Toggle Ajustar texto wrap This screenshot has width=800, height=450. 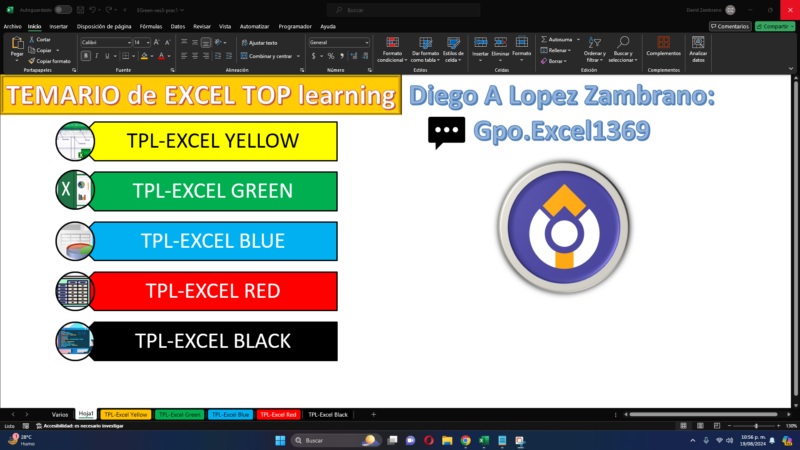(260, 43)
